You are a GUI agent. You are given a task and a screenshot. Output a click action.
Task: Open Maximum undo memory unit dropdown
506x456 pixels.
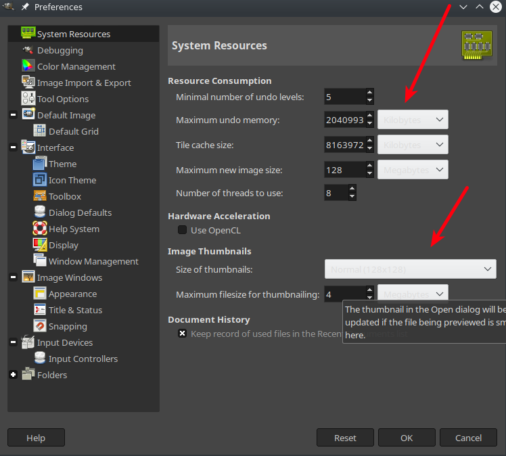413,119
